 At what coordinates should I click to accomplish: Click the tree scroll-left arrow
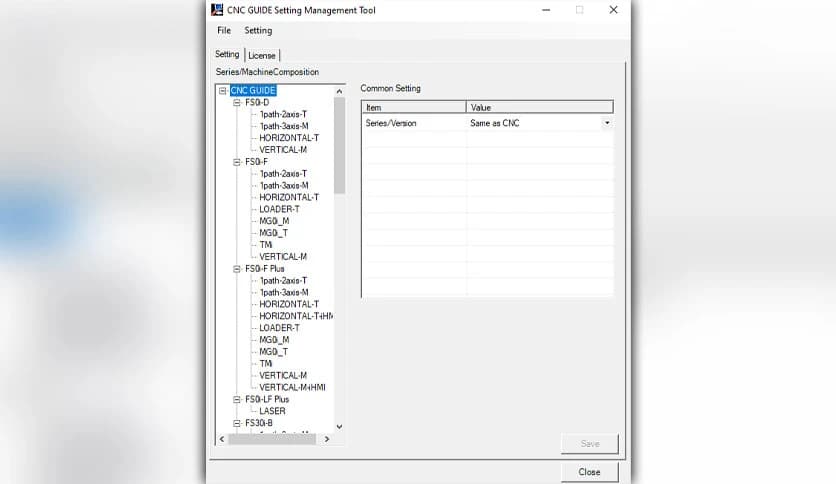222,439
